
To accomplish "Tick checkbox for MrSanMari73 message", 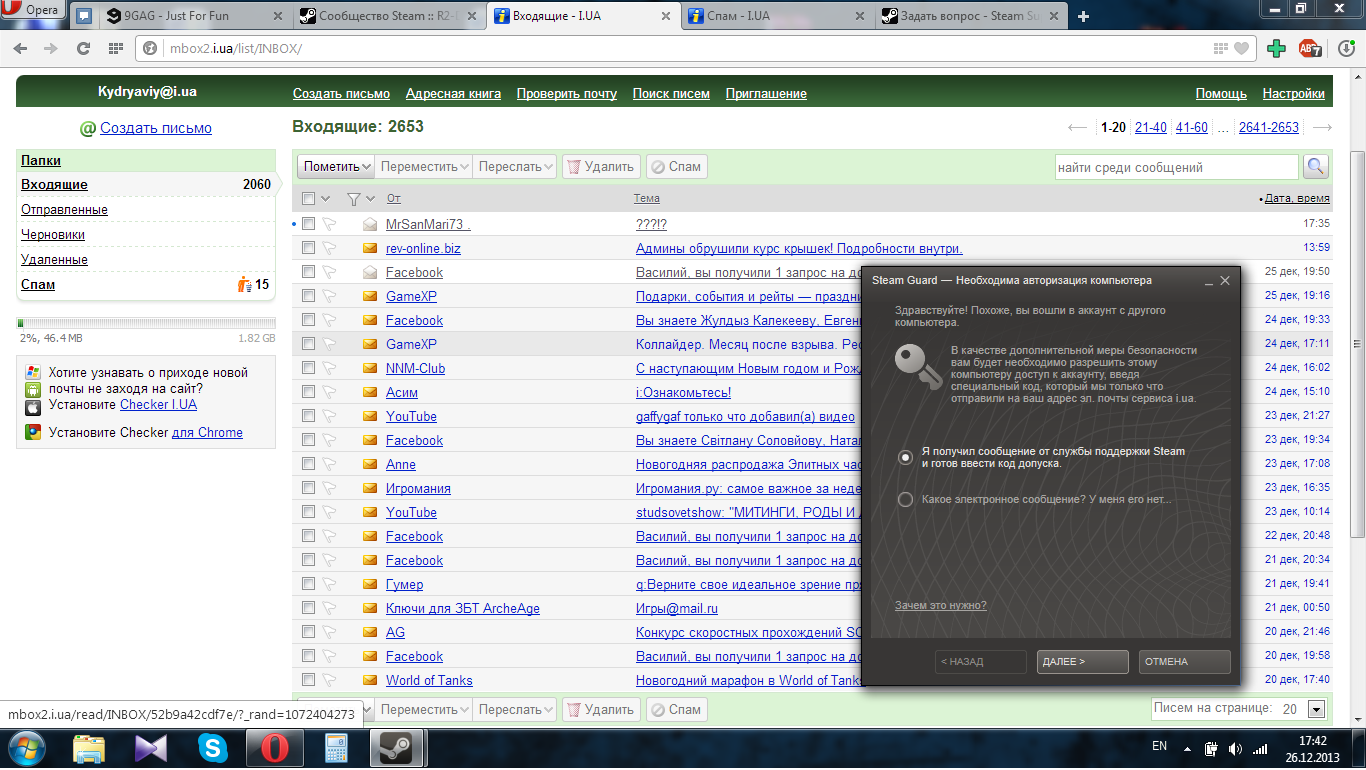I will [x=308, y=224].
